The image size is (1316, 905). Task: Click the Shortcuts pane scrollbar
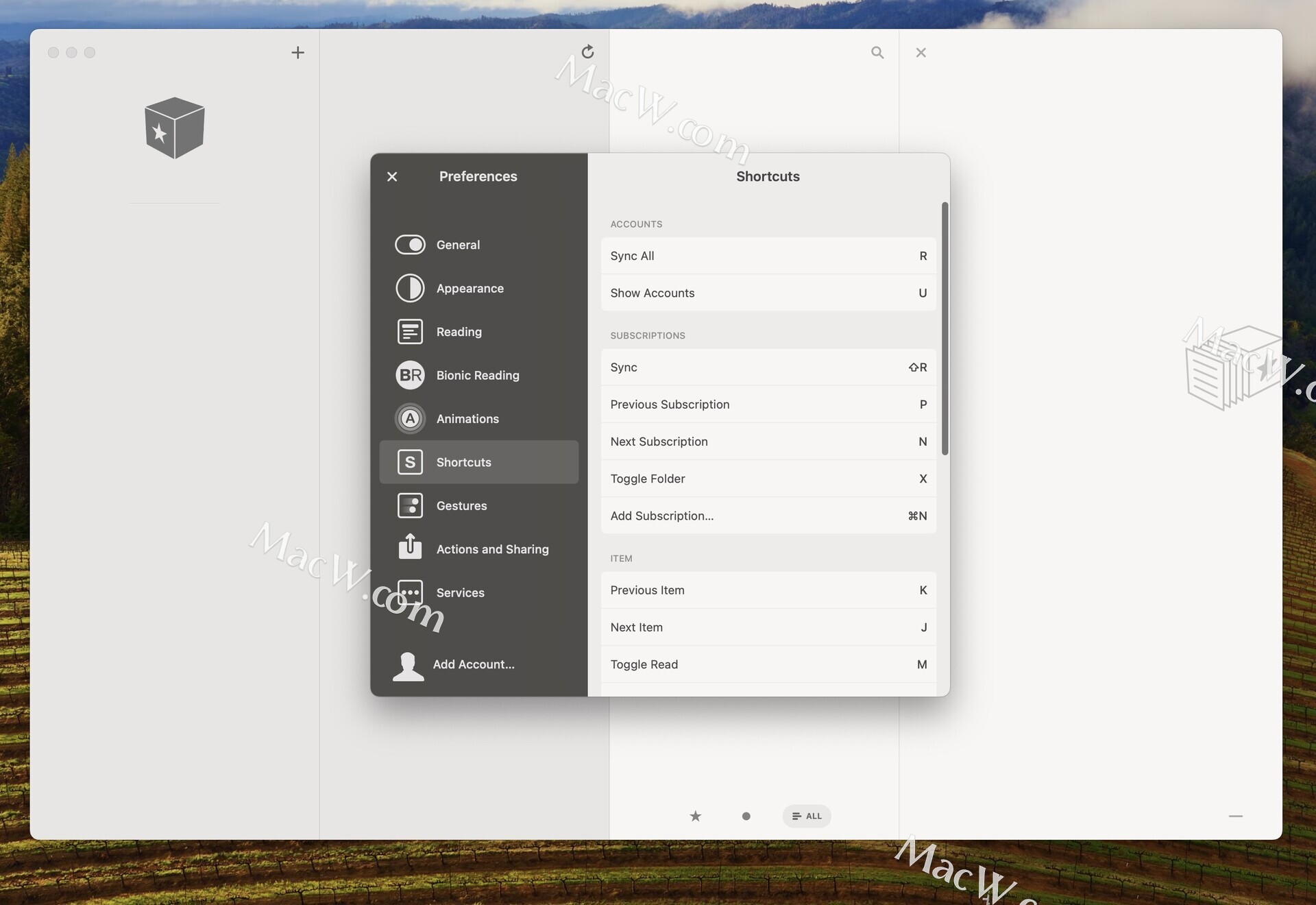pyautogui.click(x=945, y=328)
